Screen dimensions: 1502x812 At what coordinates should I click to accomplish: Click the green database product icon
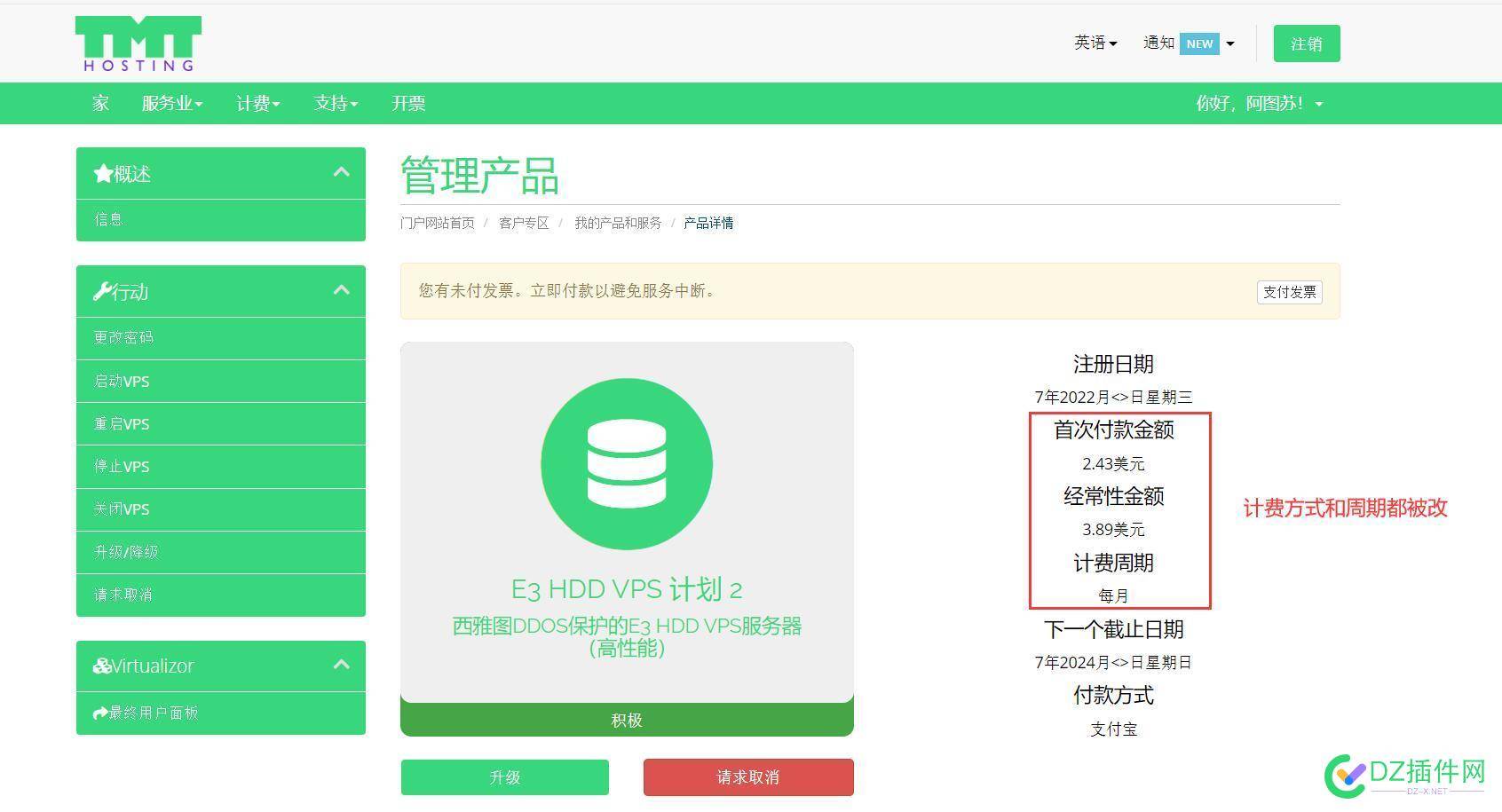tap(627, 463)
